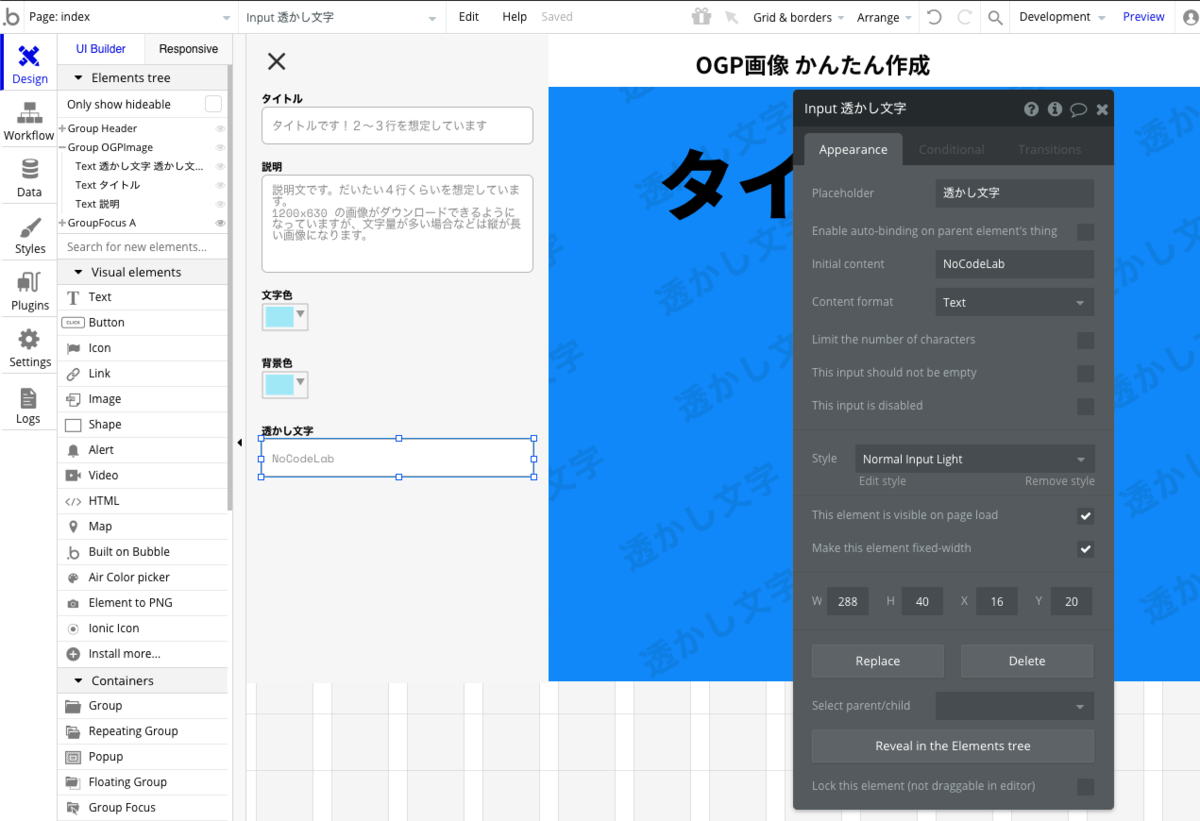Open the element selector dropdown Input 透かし文字
1200x821 pixels.
(x=342, y=17)
